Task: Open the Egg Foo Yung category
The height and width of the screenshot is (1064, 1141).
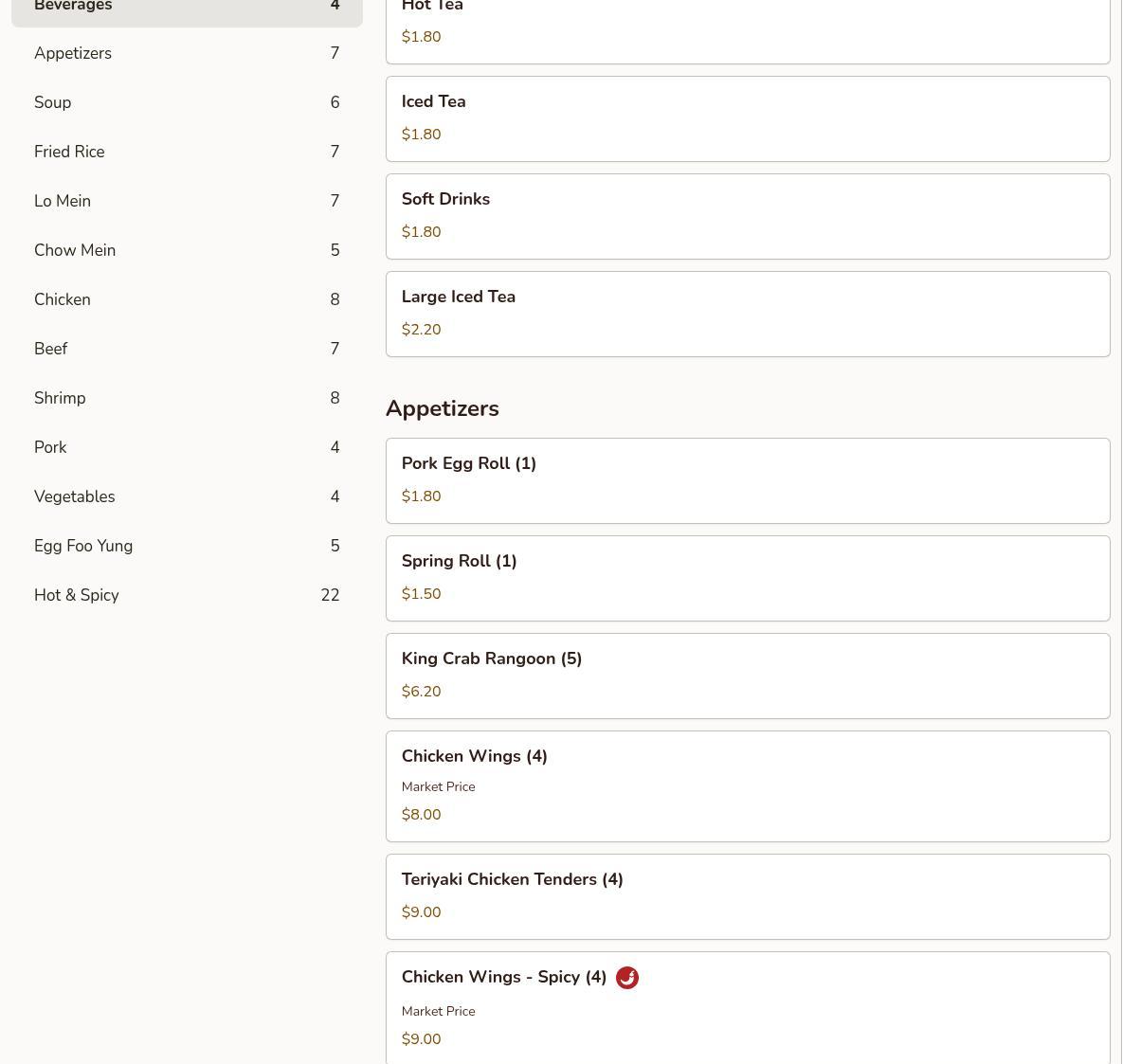Action: tap(187, 547)
